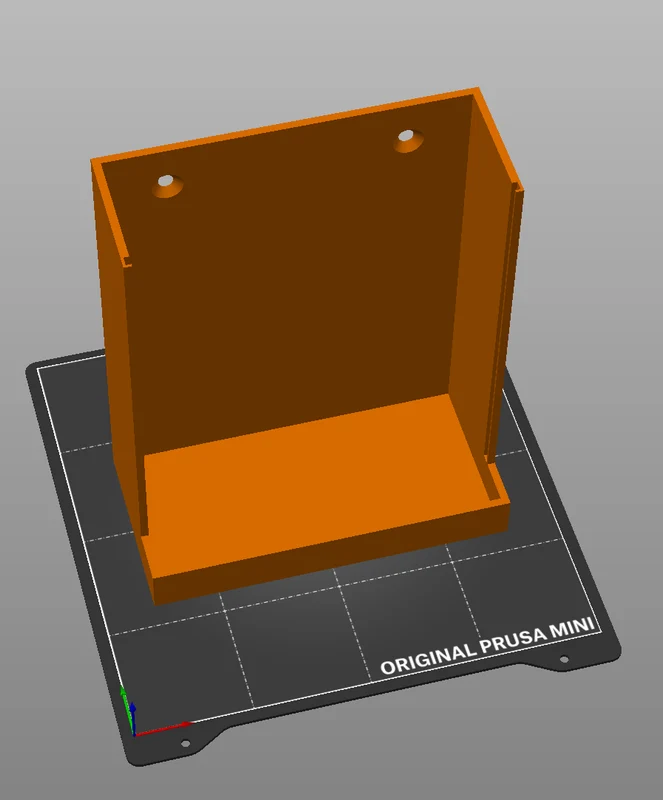Screen dimensions: 663x800
Task: Select the bright orange floor of tray
Action: pyautogui.click(x=316, y=485)
